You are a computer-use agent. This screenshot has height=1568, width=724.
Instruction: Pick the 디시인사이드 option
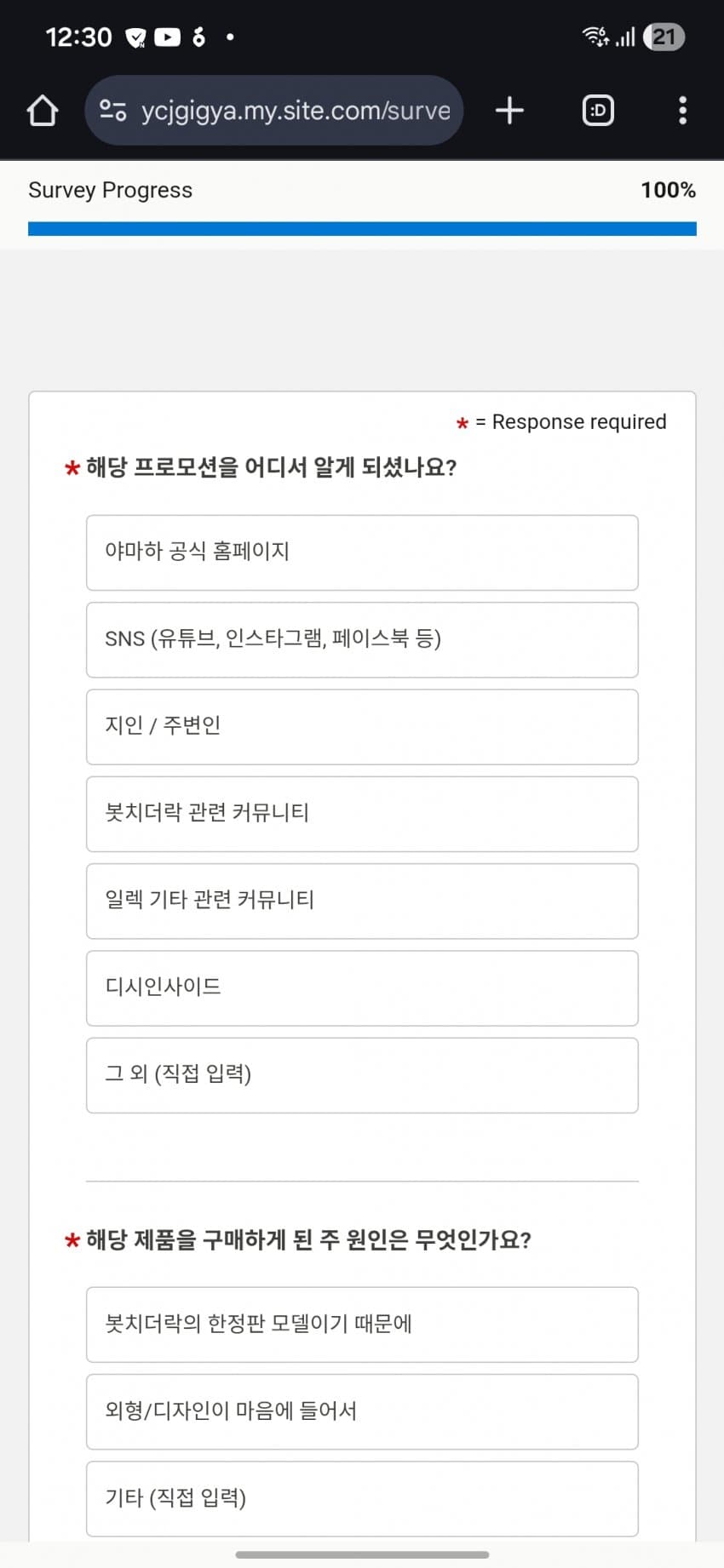(362, 988)
